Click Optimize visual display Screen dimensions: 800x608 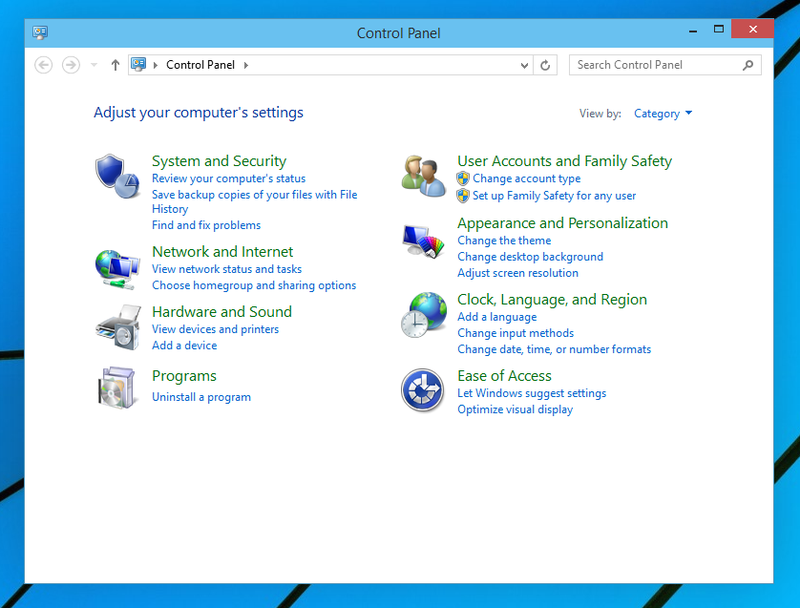coord(515,410)
